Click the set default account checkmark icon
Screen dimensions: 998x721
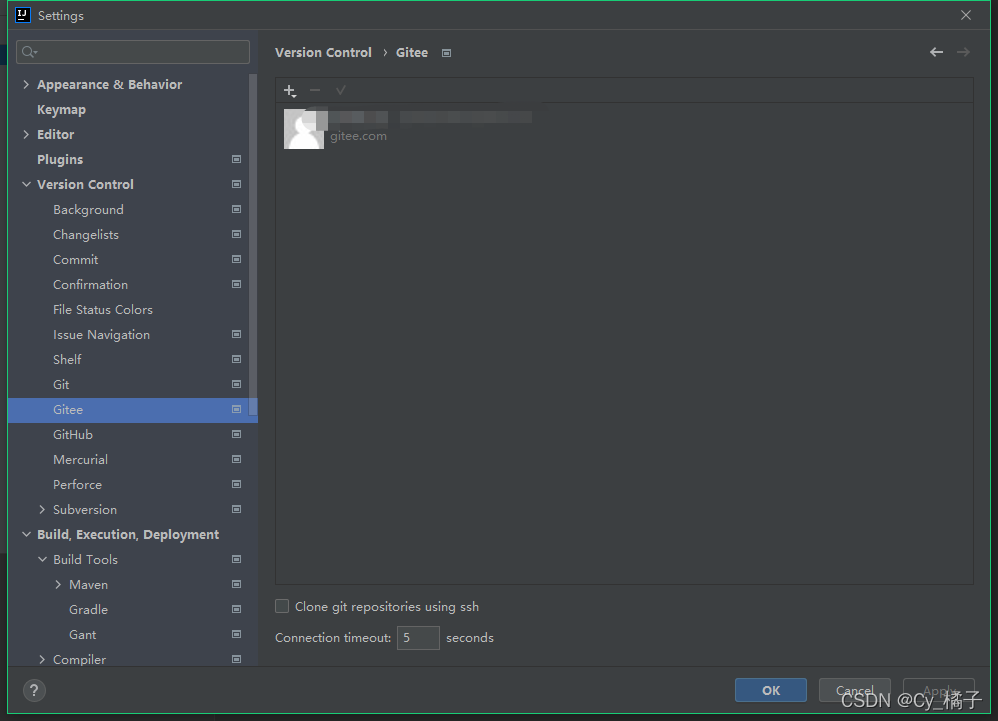pos(341,90)
